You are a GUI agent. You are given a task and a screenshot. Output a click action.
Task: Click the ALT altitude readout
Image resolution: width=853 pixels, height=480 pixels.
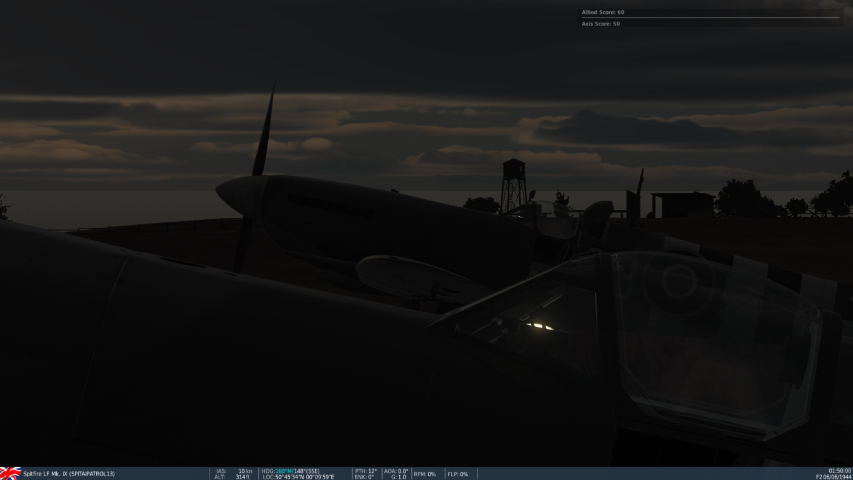233,477
